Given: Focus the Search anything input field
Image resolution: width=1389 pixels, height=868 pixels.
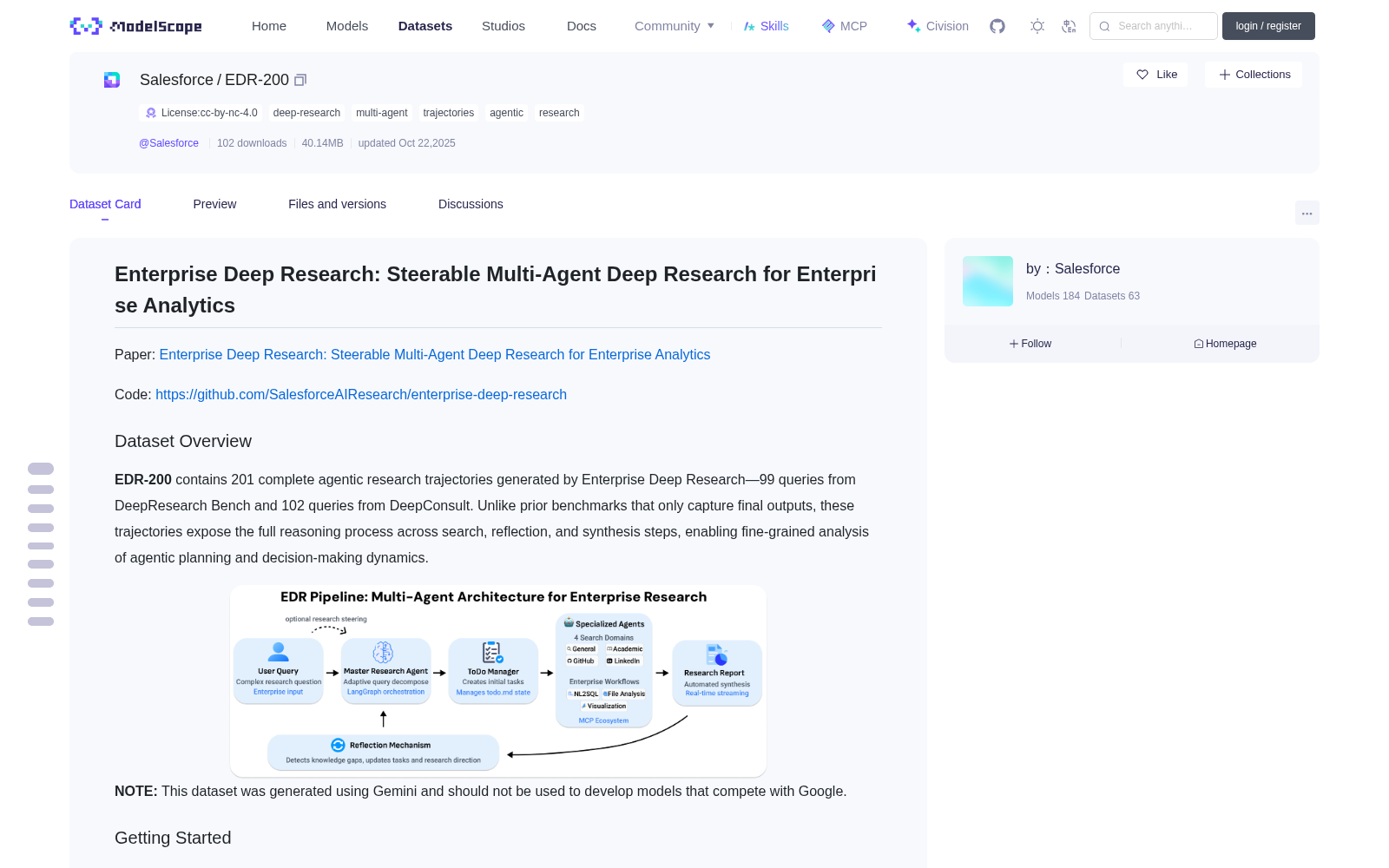Looking at the screenshot, I should click(x=1154, y=26).
